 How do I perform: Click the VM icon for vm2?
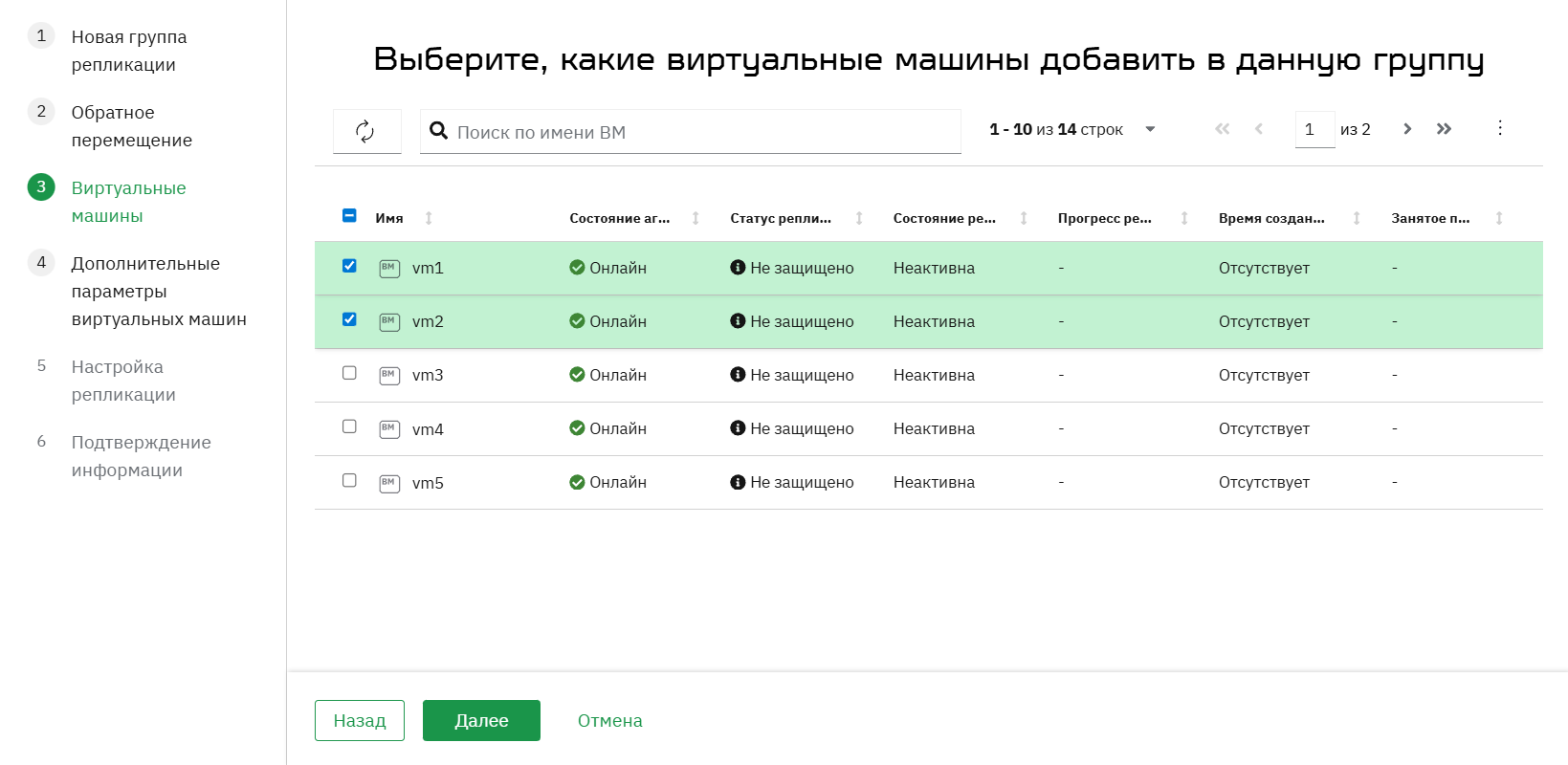389,322
